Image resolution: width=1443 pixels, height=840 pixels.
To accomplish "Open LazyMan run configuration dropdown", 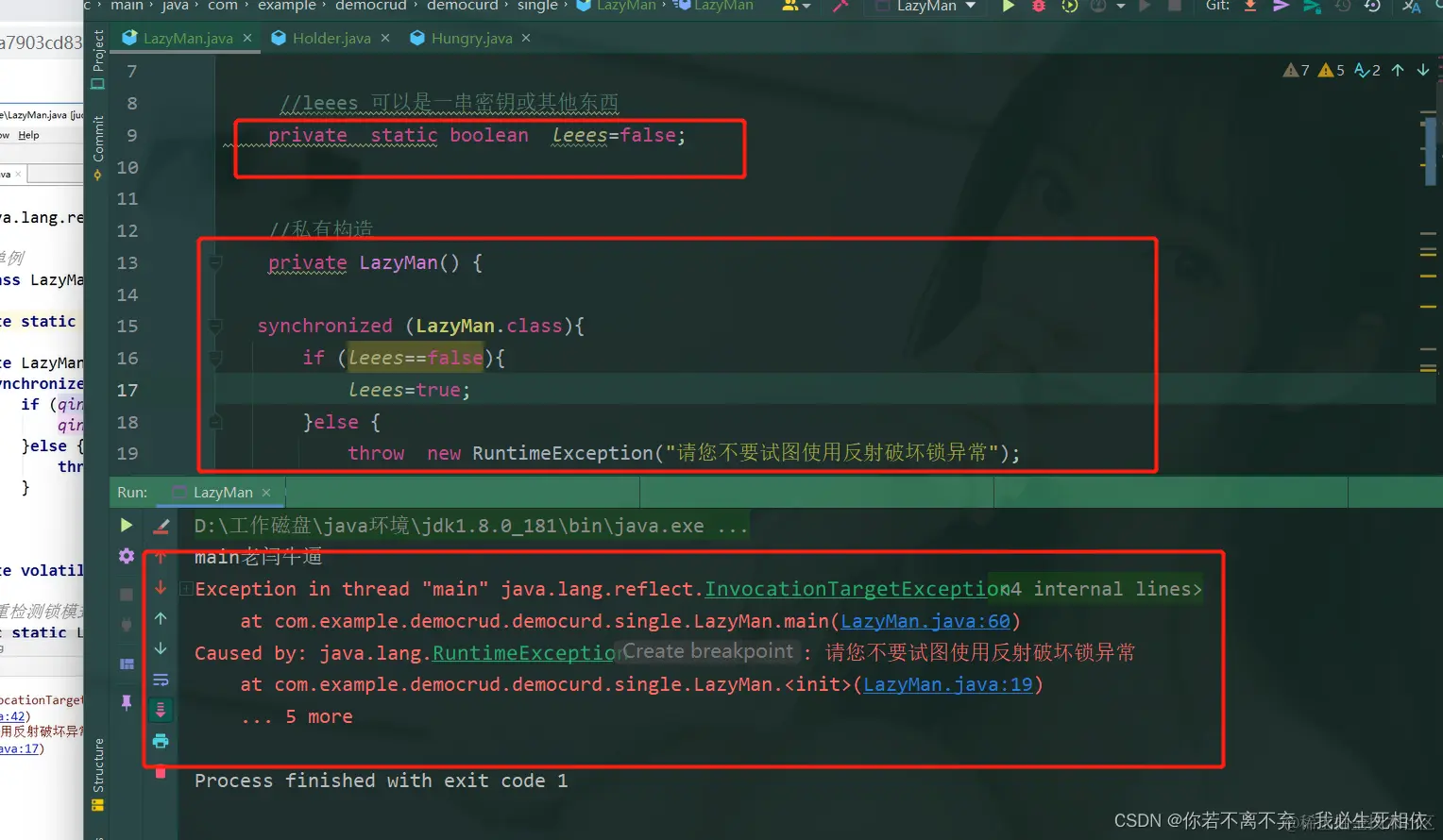I will (926, 6).
